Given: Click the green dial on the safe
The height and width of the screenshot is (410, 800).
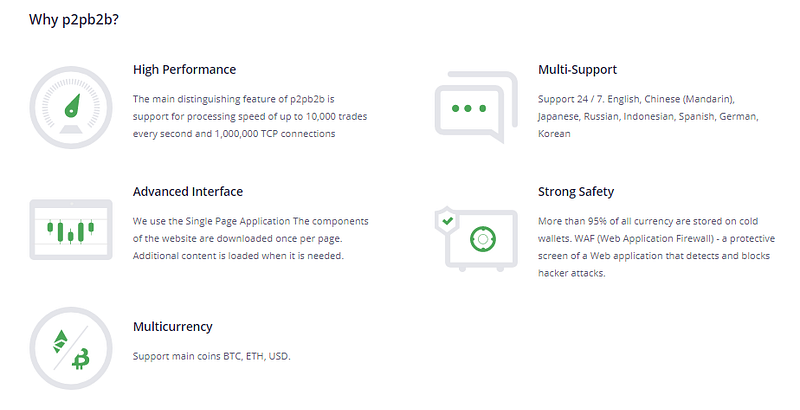Looking at the screenshot, I should tap(483, 239).
